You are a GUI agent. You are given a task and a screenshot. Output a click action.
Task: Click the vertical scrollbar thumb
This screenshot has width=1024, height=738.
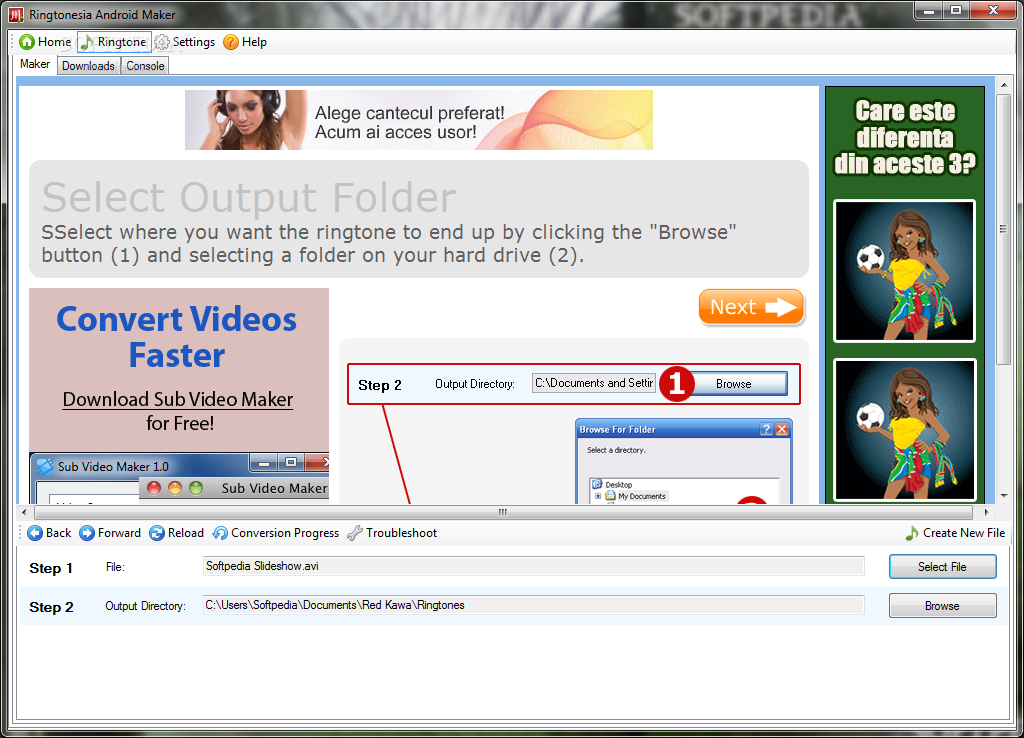(1003, 229)
